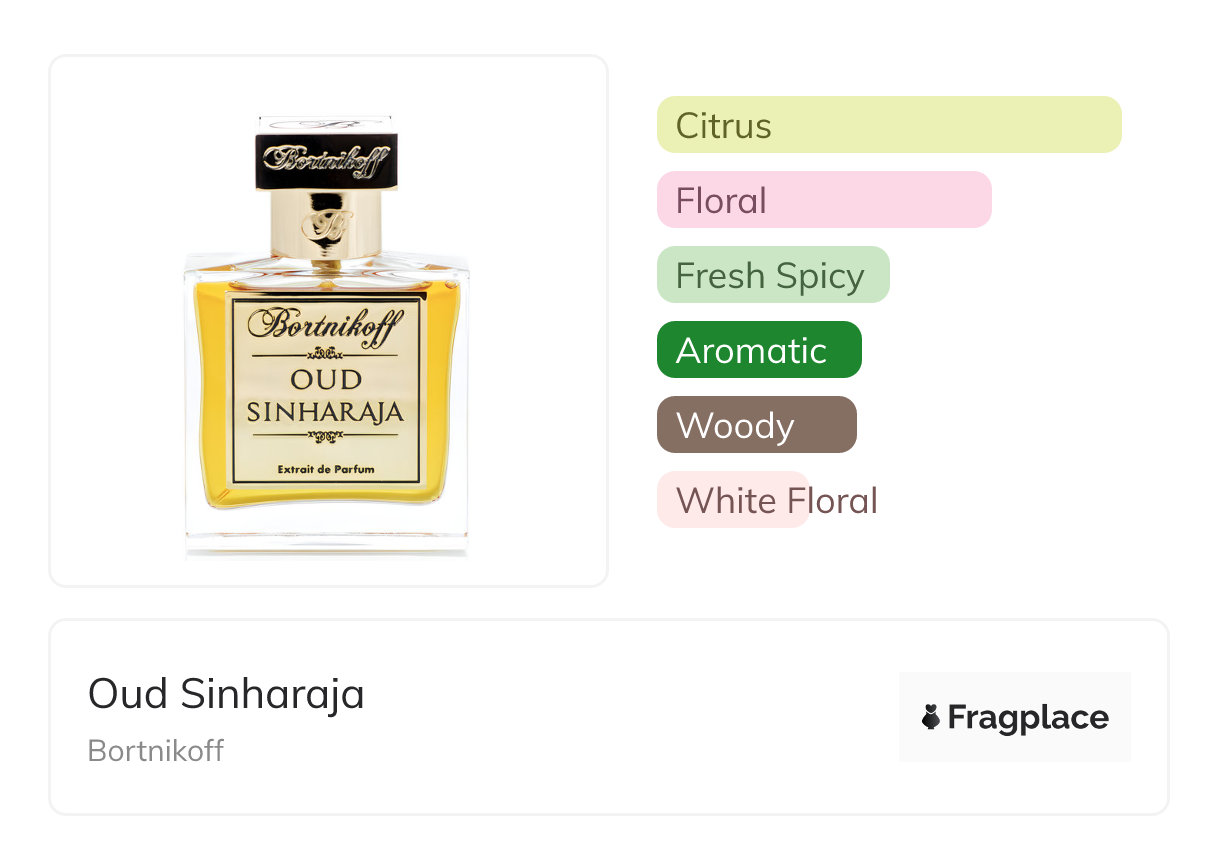The image size is (1218, 864).
Task: Choose the Fresh Spicy accord bar
Action: pos(772,275)
